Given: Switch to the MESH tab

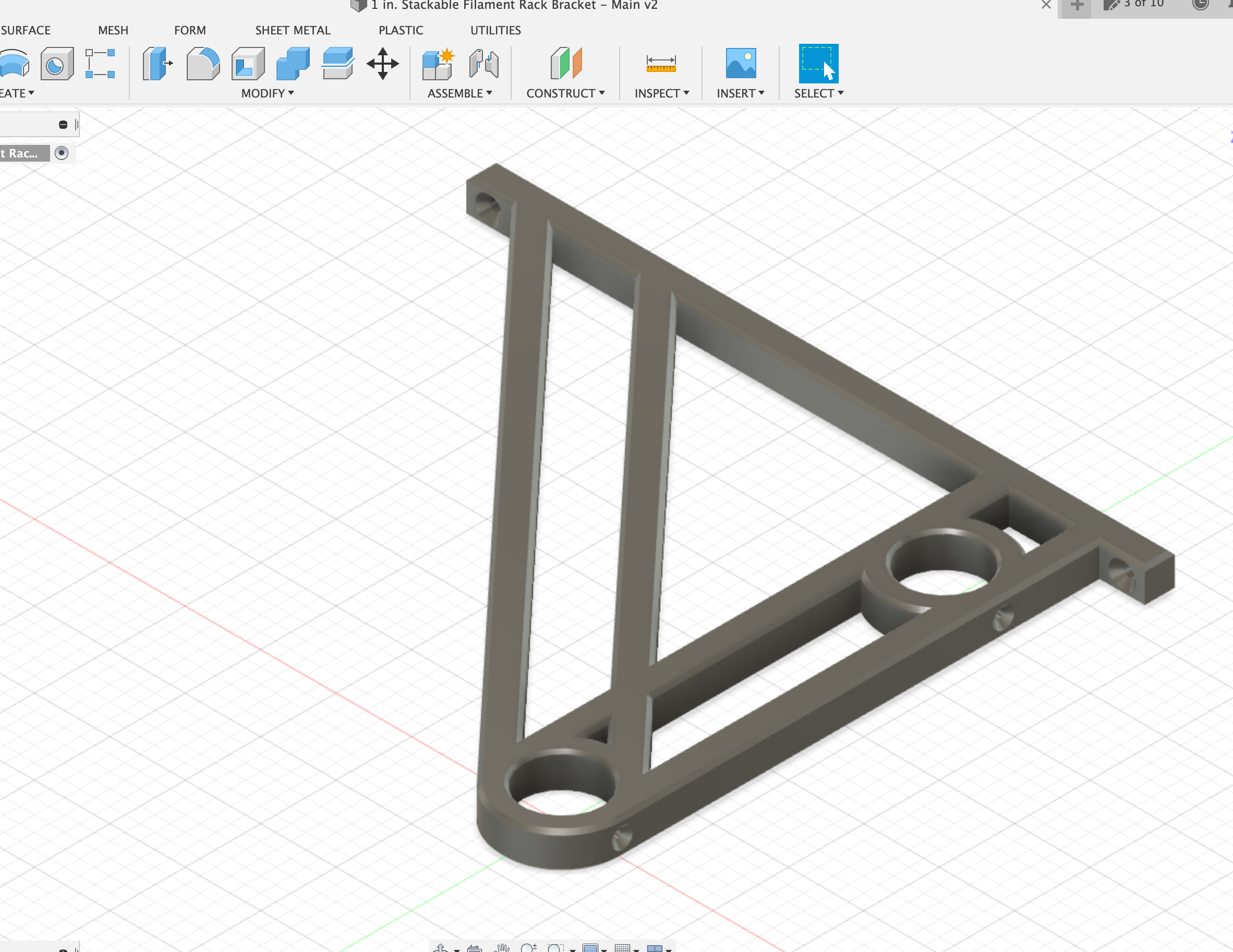Looking at the screenshot, I should point(113,30).
